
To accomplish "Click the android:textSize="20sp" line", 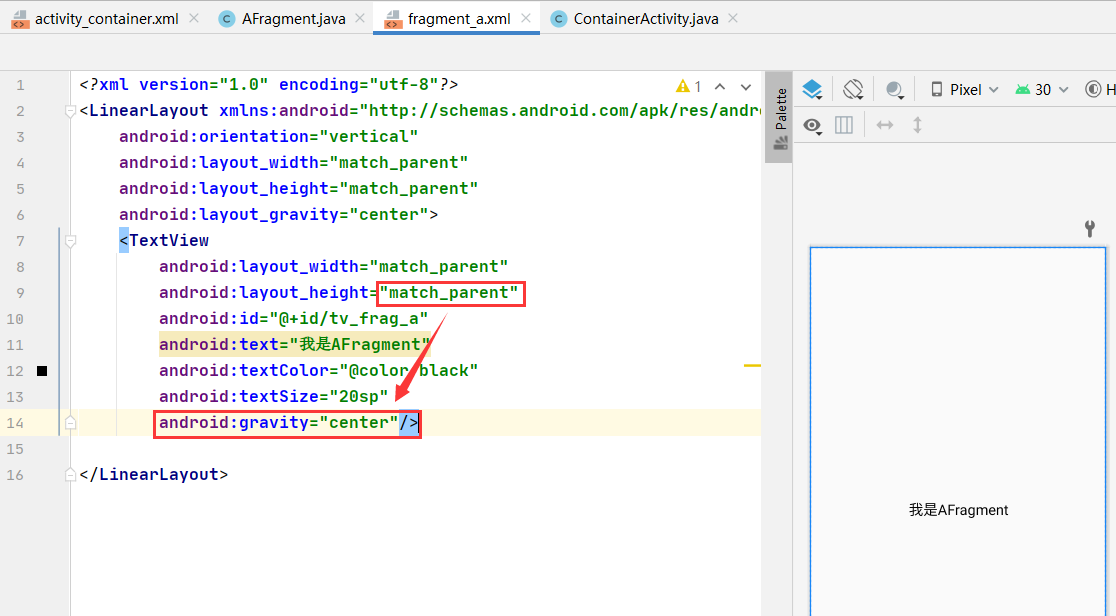I will (x=273, y=397).
